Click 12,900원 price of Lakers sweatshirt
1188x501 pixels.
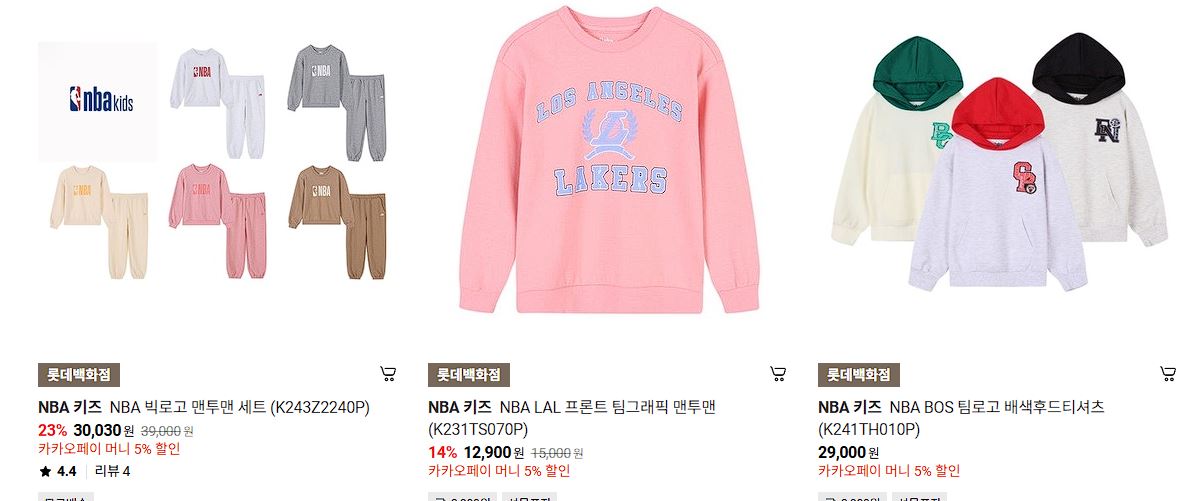point(494,453)
